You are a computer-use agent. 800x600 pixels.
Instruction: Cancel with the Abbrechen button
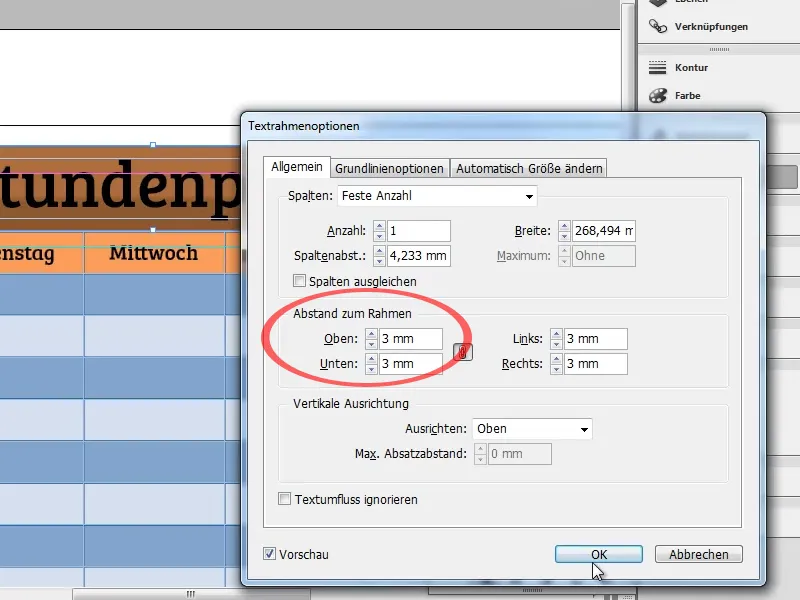coord(698,554)
